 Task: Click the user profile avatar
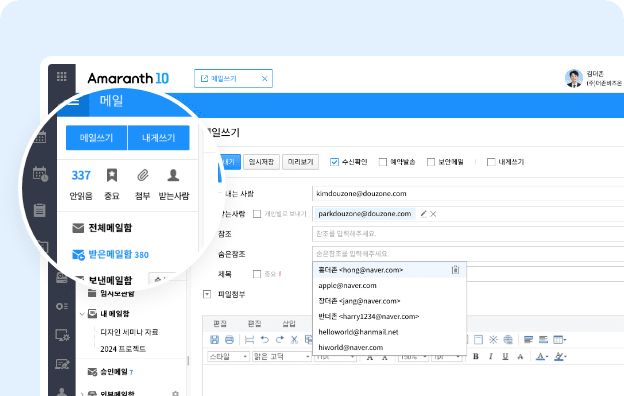click(573, 78)
